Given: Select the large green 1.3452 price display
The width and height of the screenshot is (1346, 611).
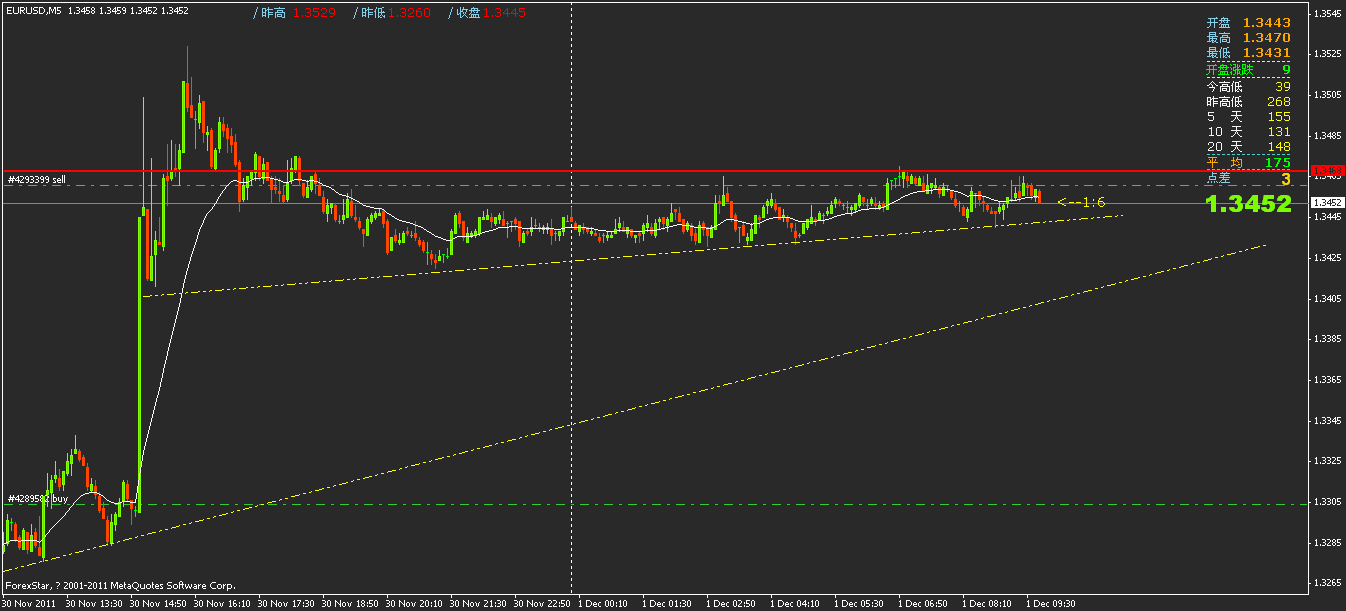Looking at the screenshot, I should point(1248,204).
